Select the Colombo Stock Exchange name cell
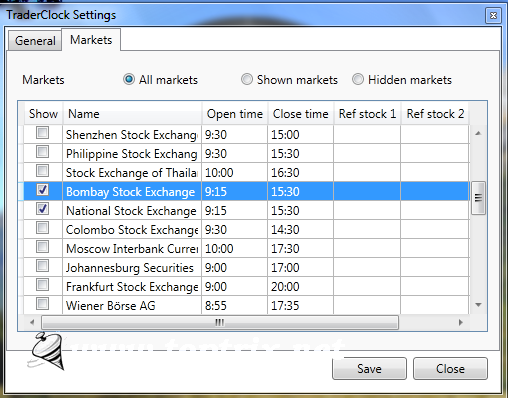 132,229
